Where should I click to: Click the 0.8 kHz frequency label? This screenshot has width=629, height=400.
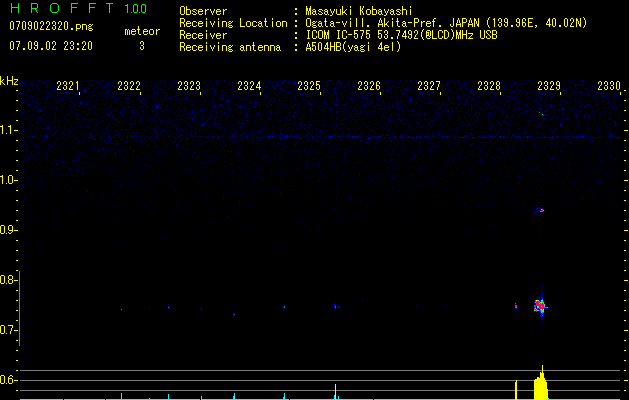[x=8, y=280]
